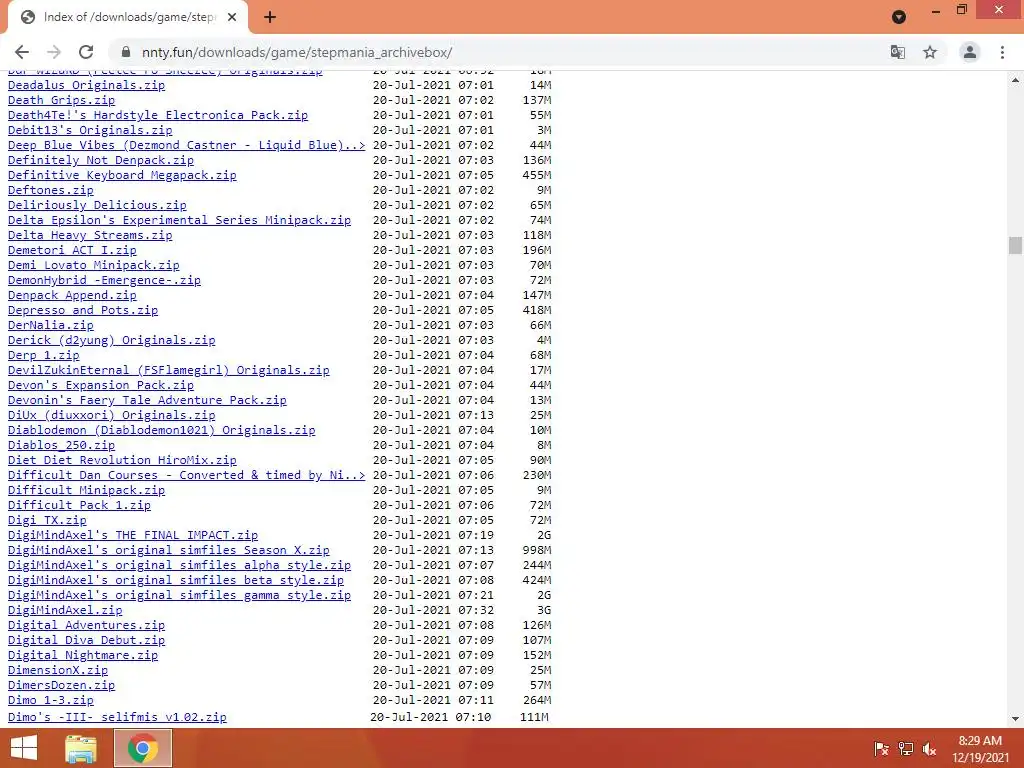Click the Denpack Append.zip link
This screenshot has width=1024, height=768.
(x=72, y=295)
